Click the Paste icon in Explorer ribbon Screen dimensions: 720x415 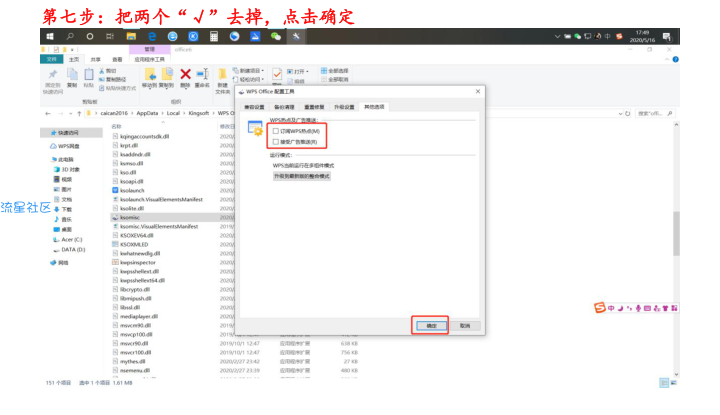[x=89, y=74]
